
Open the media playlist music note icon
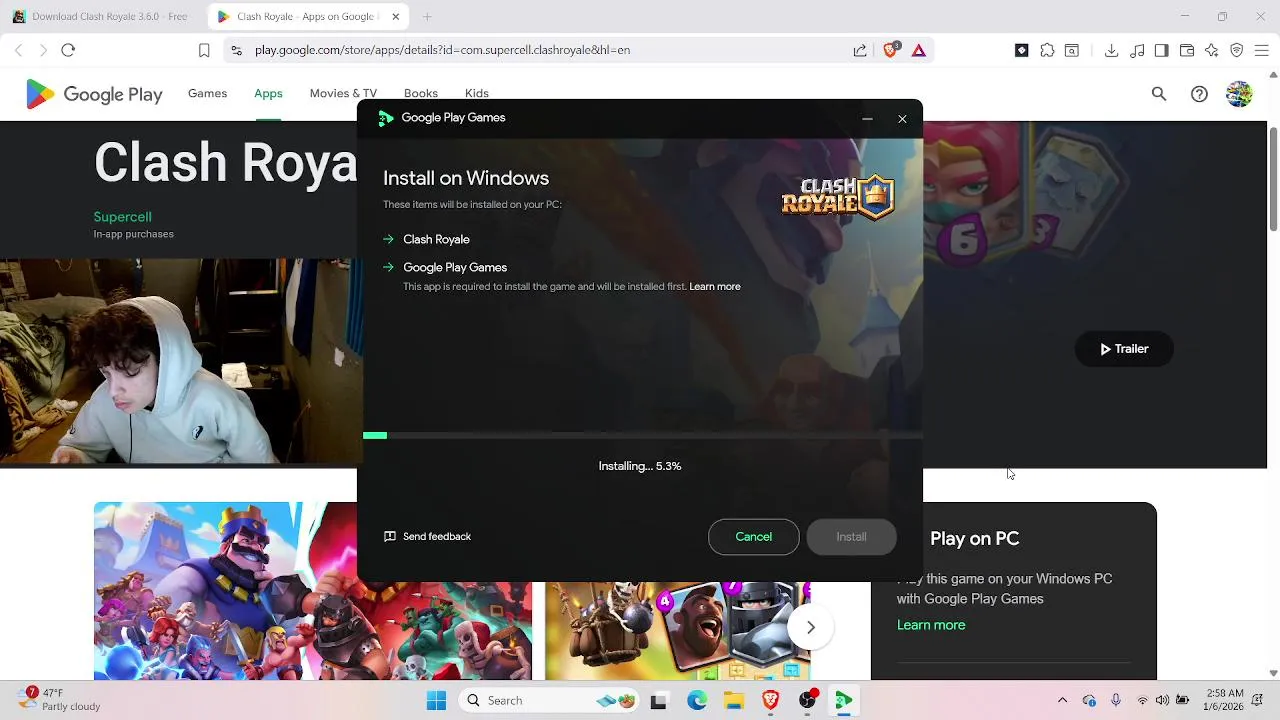click(1137, 50)
